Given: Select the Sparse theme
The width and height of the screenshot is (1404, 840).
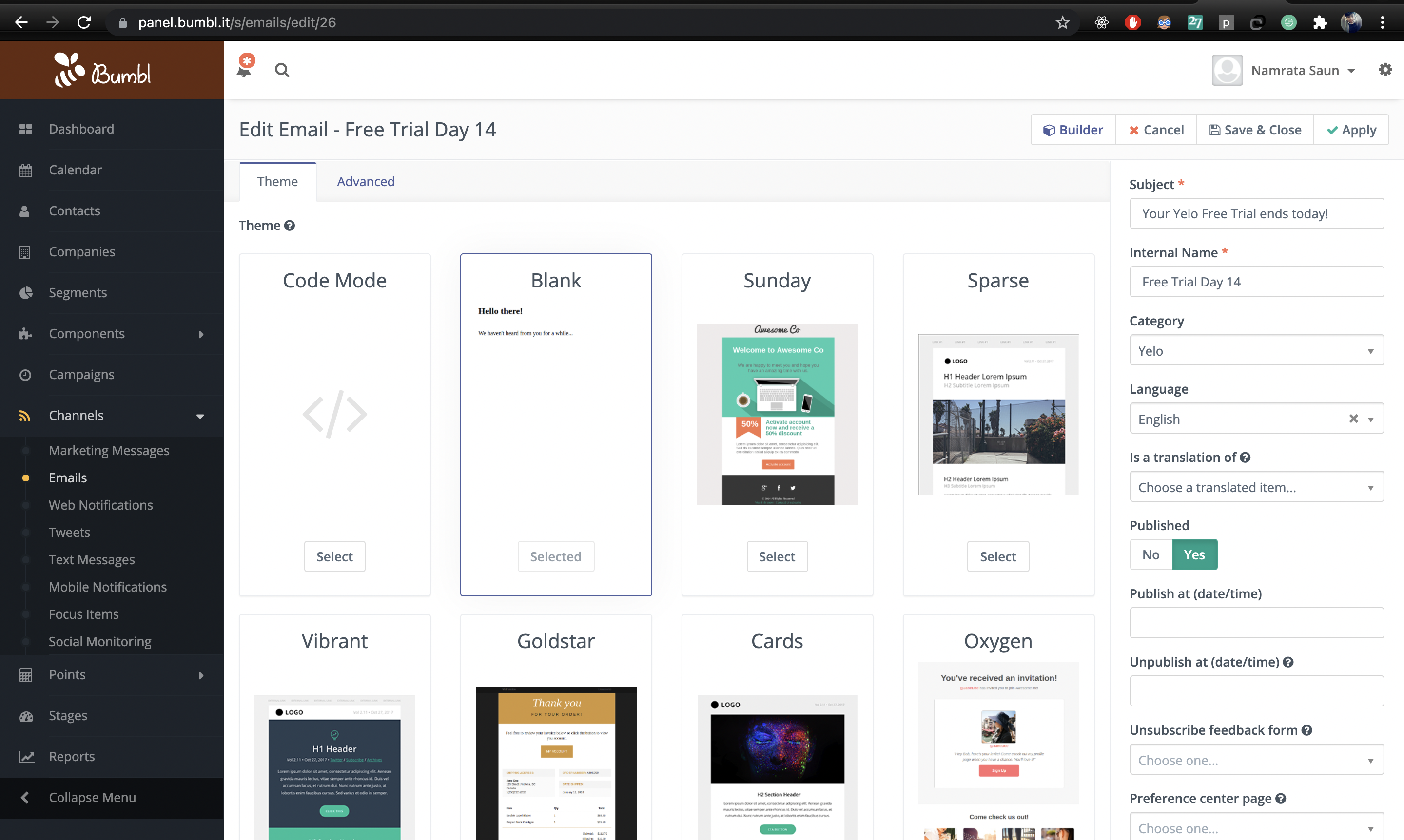Looking at the screenshot, I should (998, 556).
